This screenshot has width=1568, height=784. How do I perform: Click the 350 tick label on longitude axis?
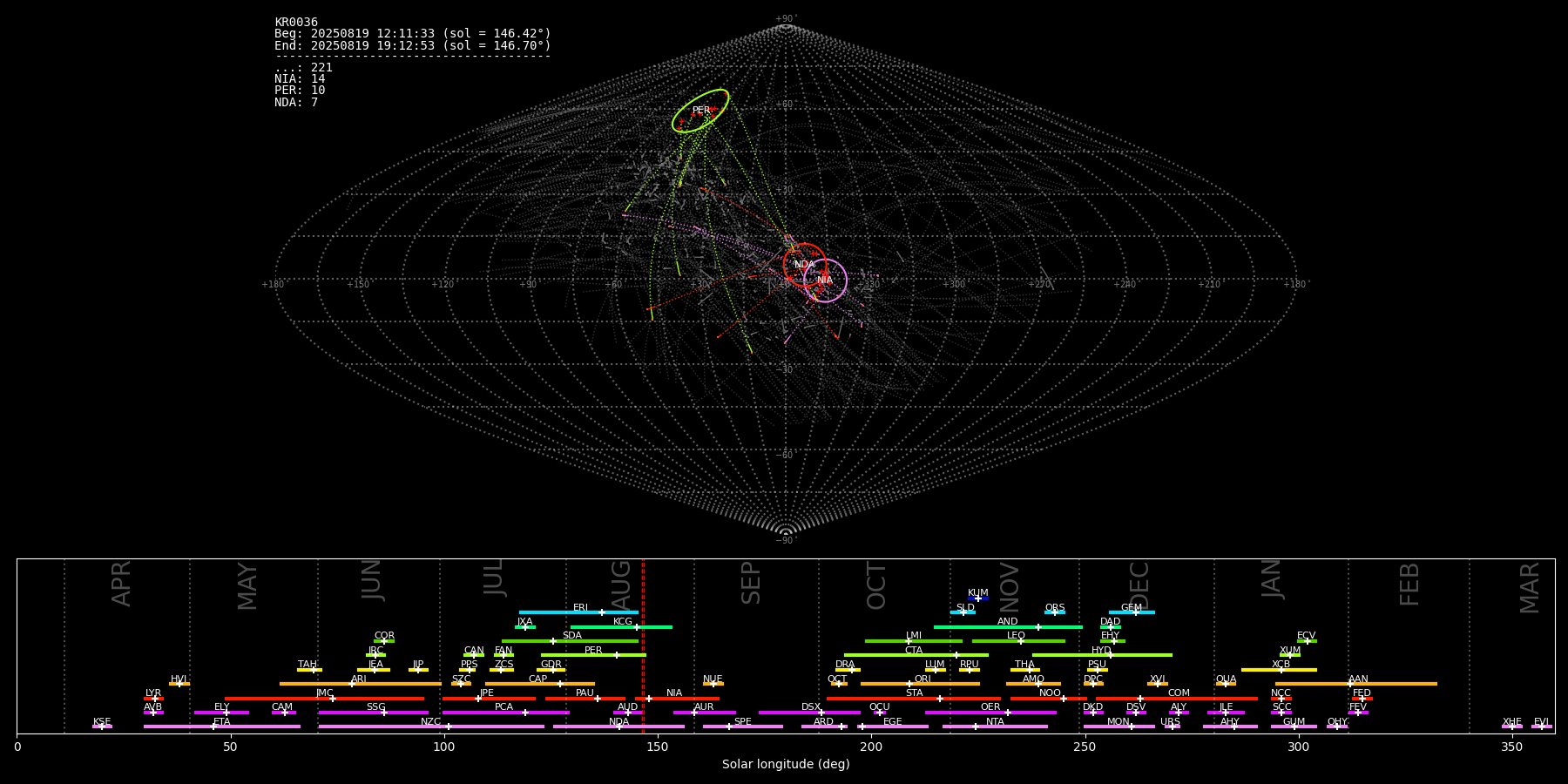click(1511, 747)
